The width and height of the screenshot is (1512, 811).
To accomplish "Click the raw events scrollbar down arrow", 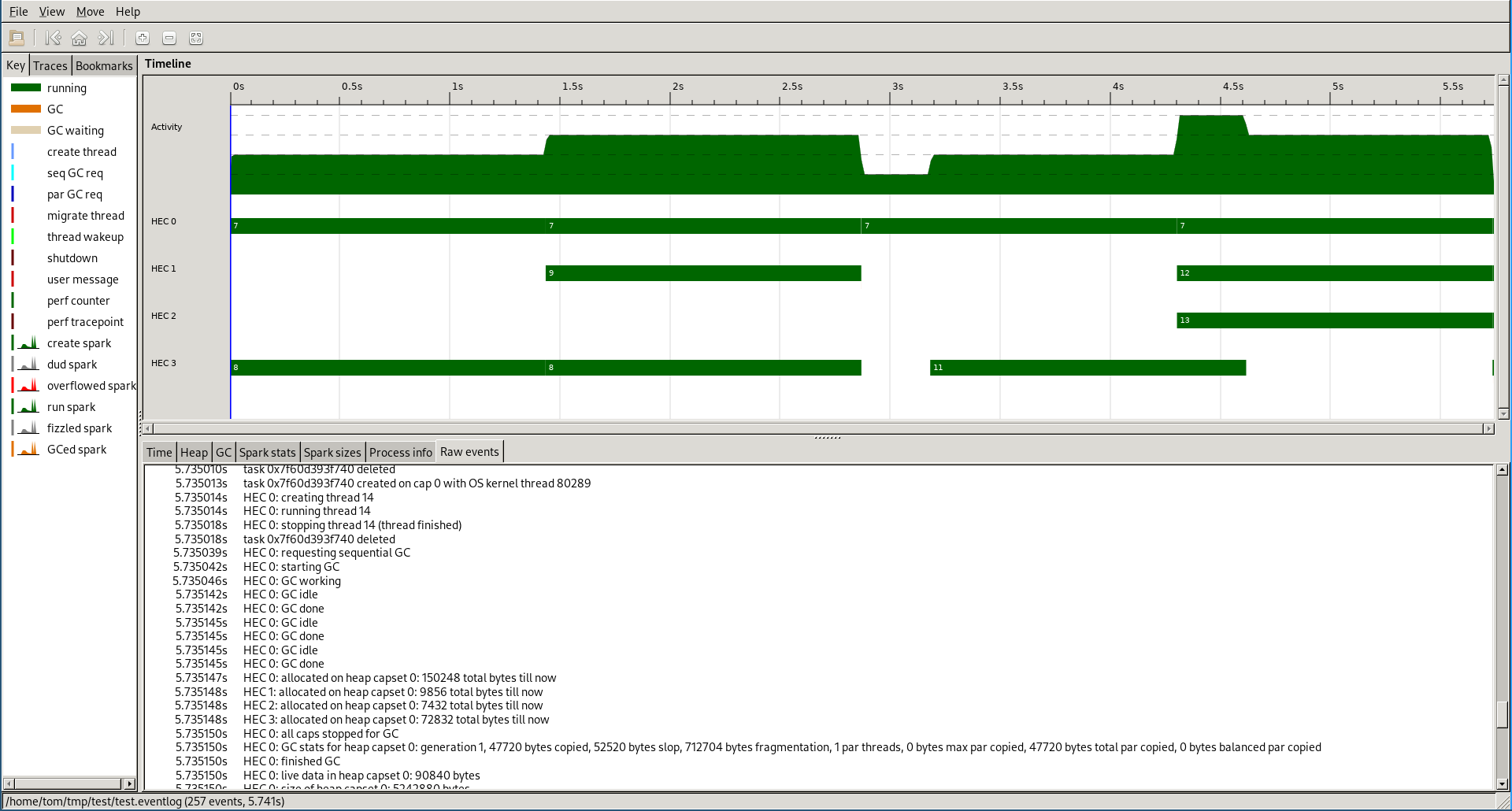I will click(1502, 783).
